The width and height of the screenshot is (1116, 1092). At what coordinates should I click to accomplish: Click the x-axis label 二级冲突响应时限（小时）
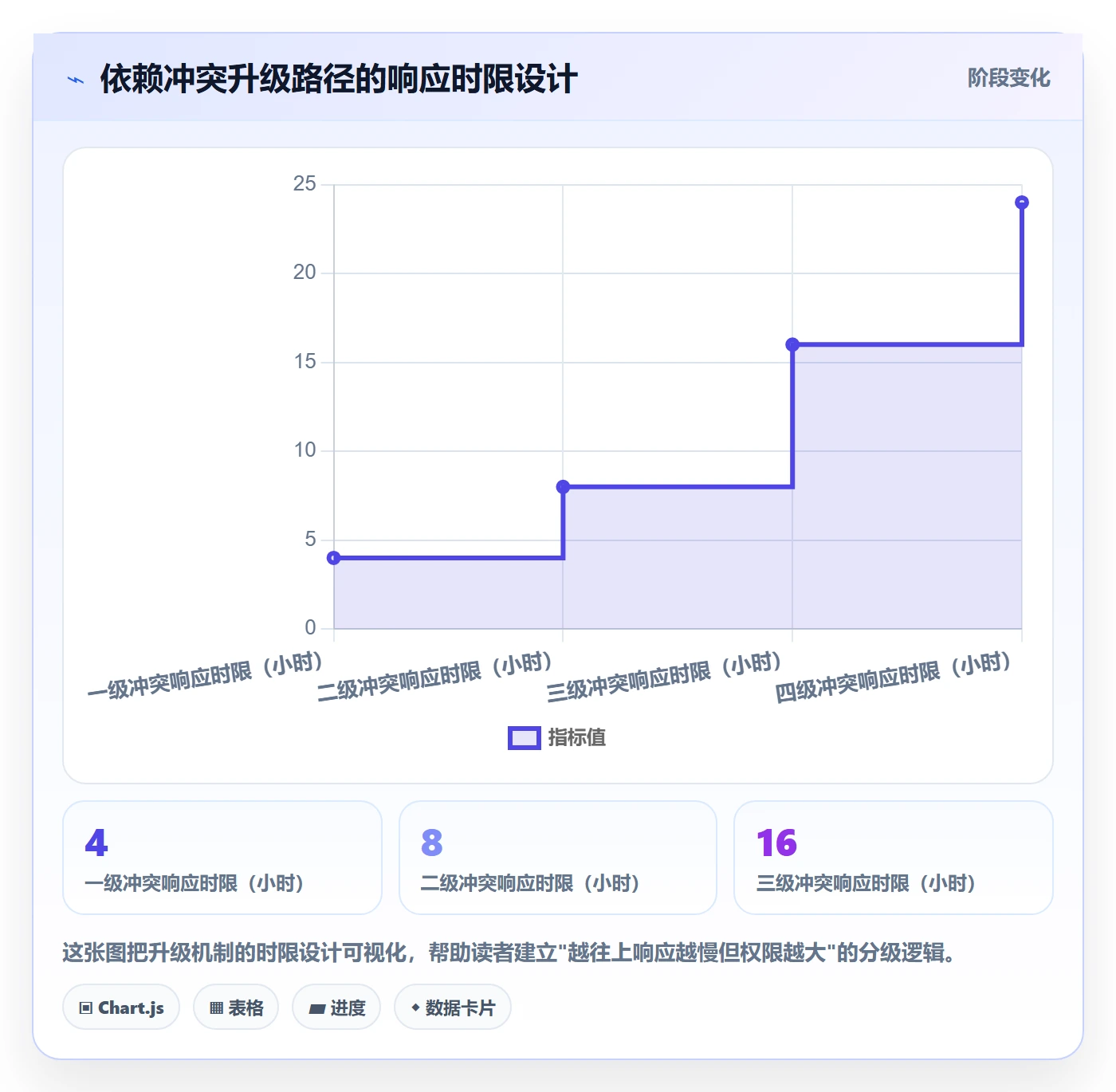[x=435, y=675]
